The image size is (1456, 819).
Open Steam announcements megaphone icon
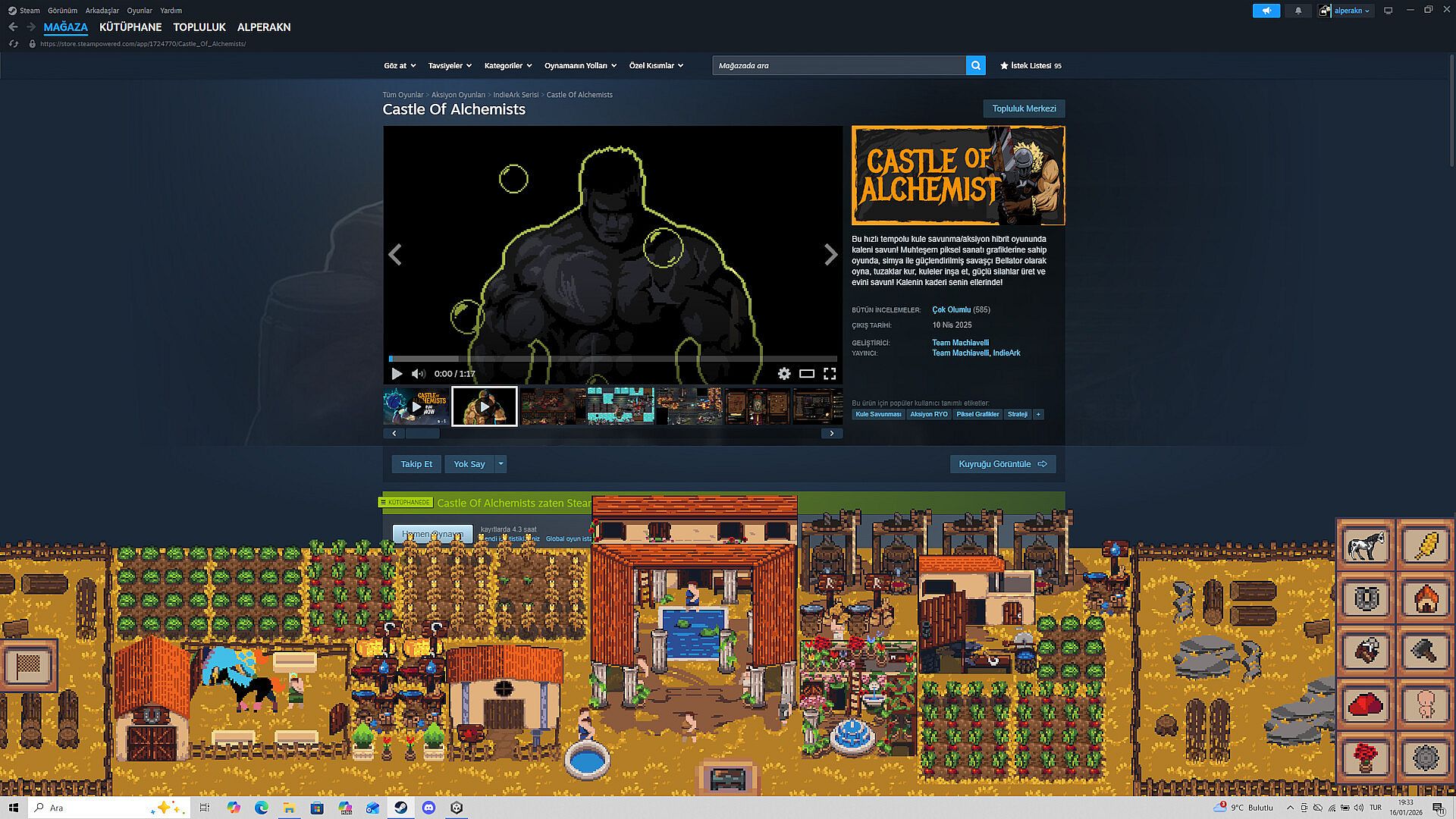1266,11
